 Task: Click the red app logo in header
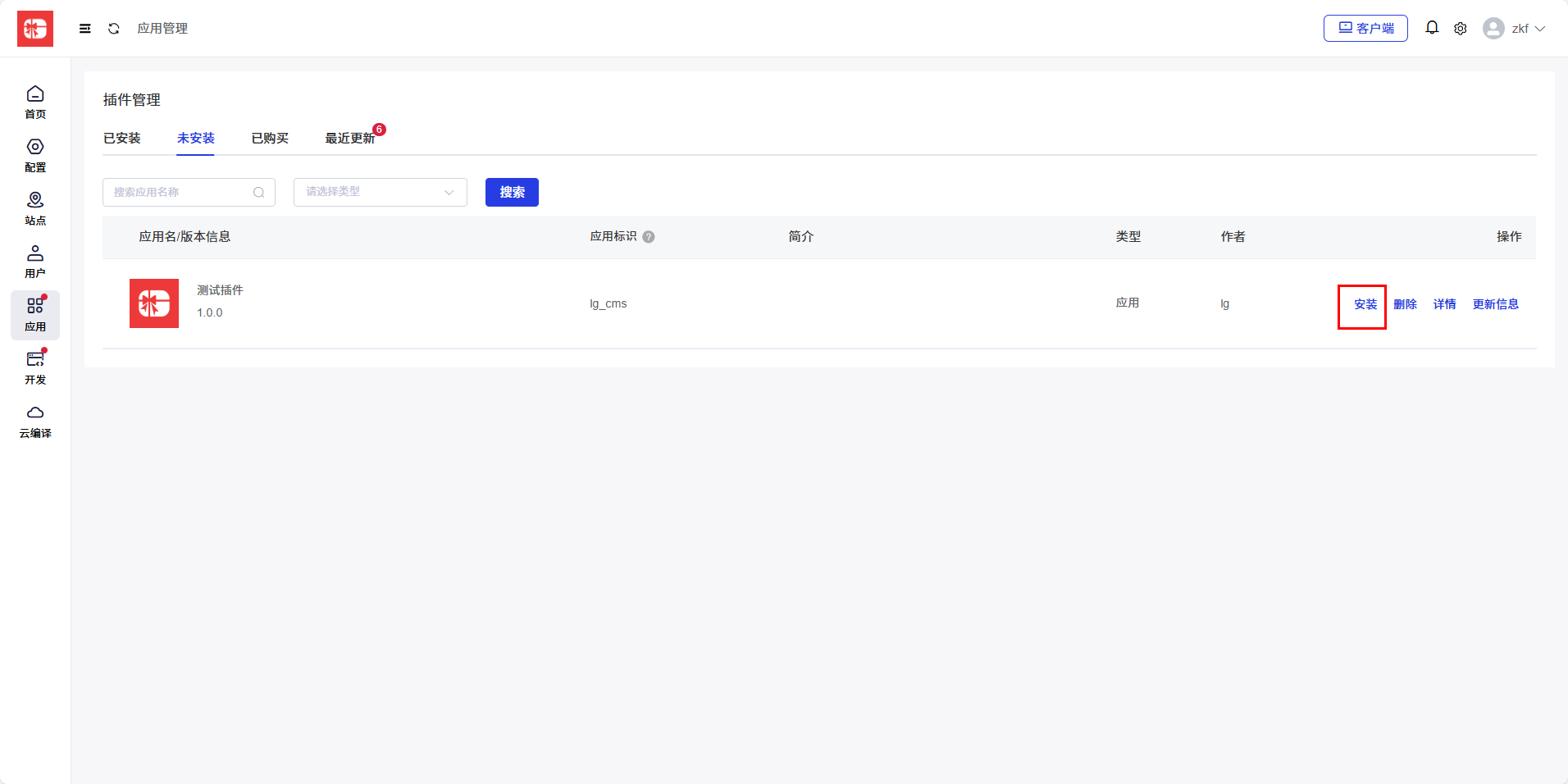tap(35, 29)
